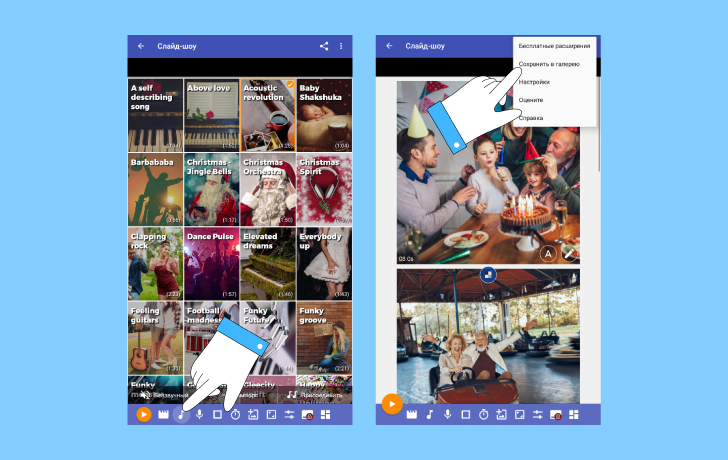
Task: Open the three-dot overflow menu on left screen
Action: (x=341, y=46)
